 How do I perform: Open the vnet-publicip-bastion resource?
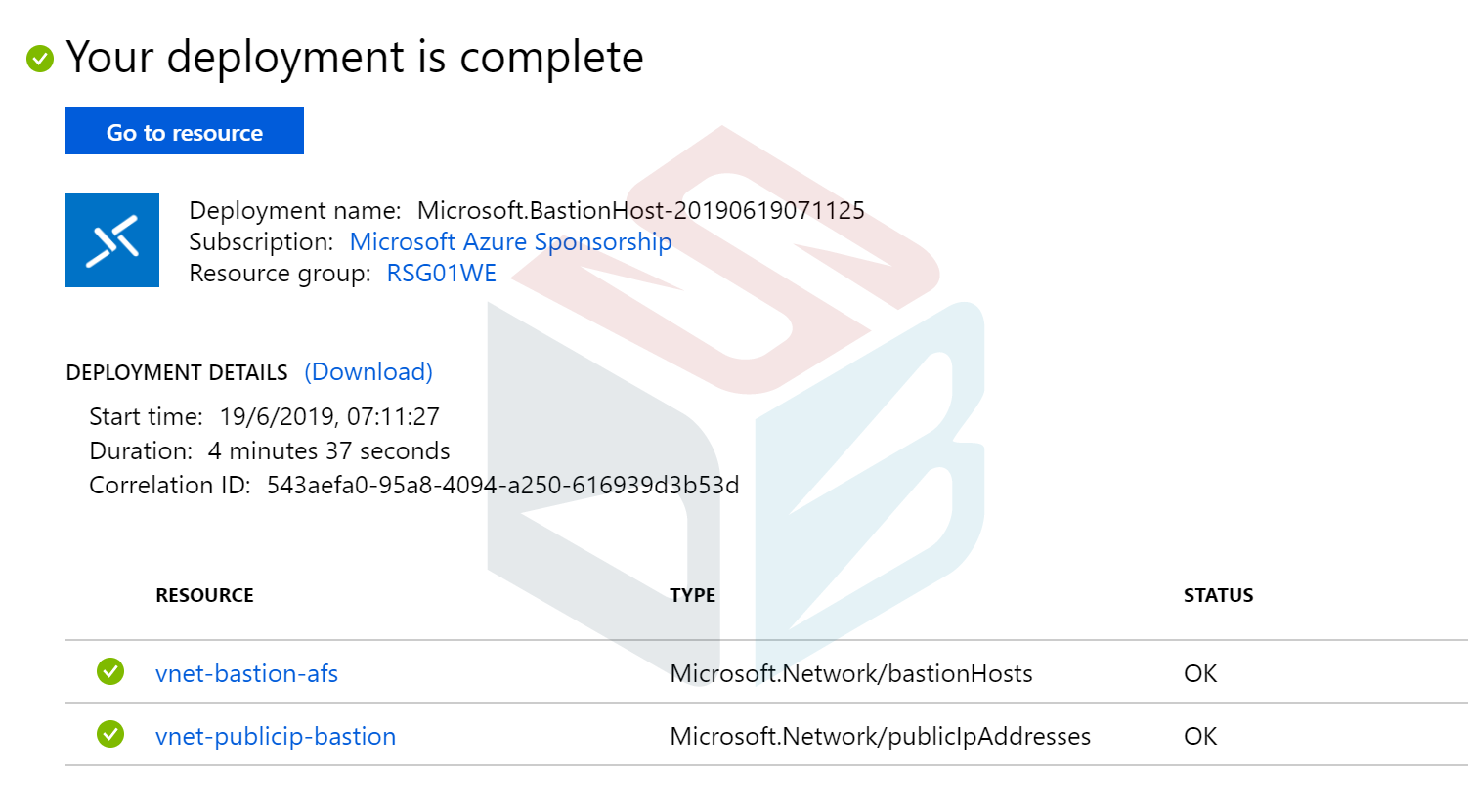[x=276, y=736]
